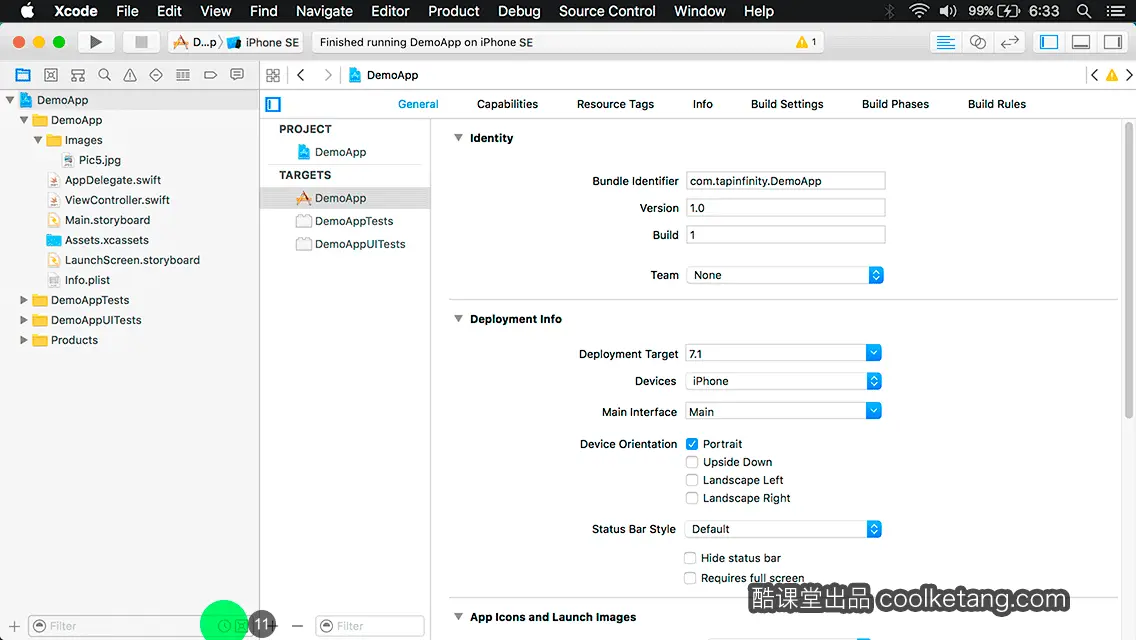Open the Status Bar Style dropdown
1136x640 pixels.
[x=783, y=529]
